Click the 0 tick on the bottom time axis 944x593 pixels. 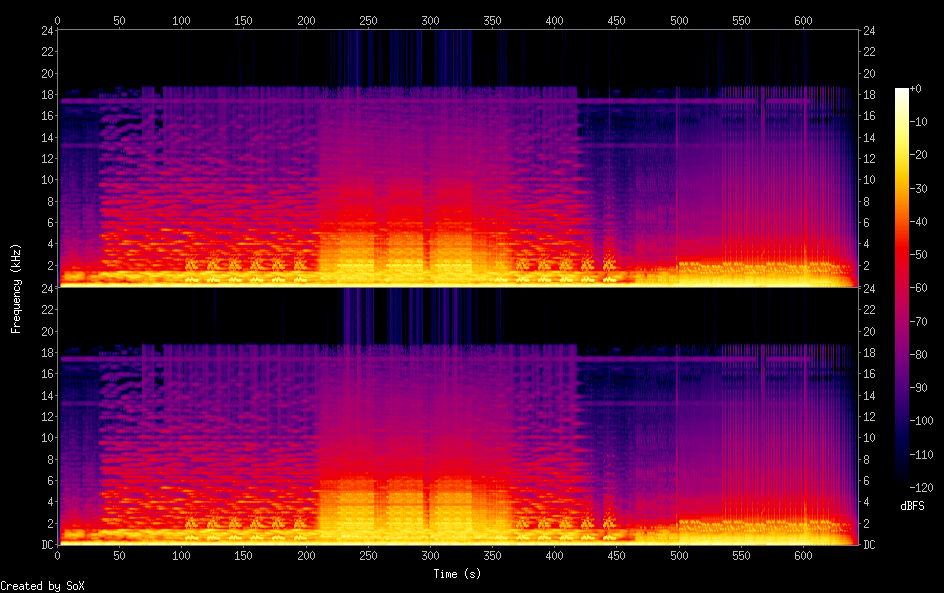[x=58, y=555]
